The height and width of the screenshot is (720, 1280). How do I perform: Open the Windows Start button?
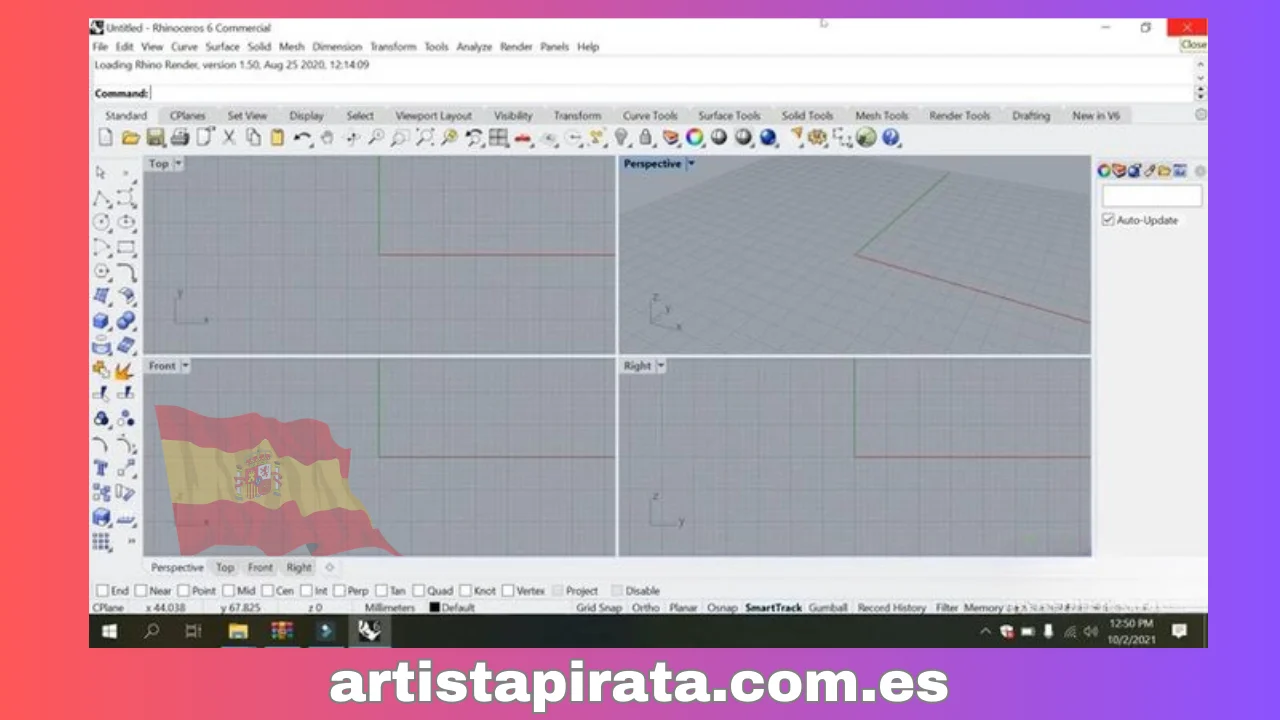click(110, 631)
